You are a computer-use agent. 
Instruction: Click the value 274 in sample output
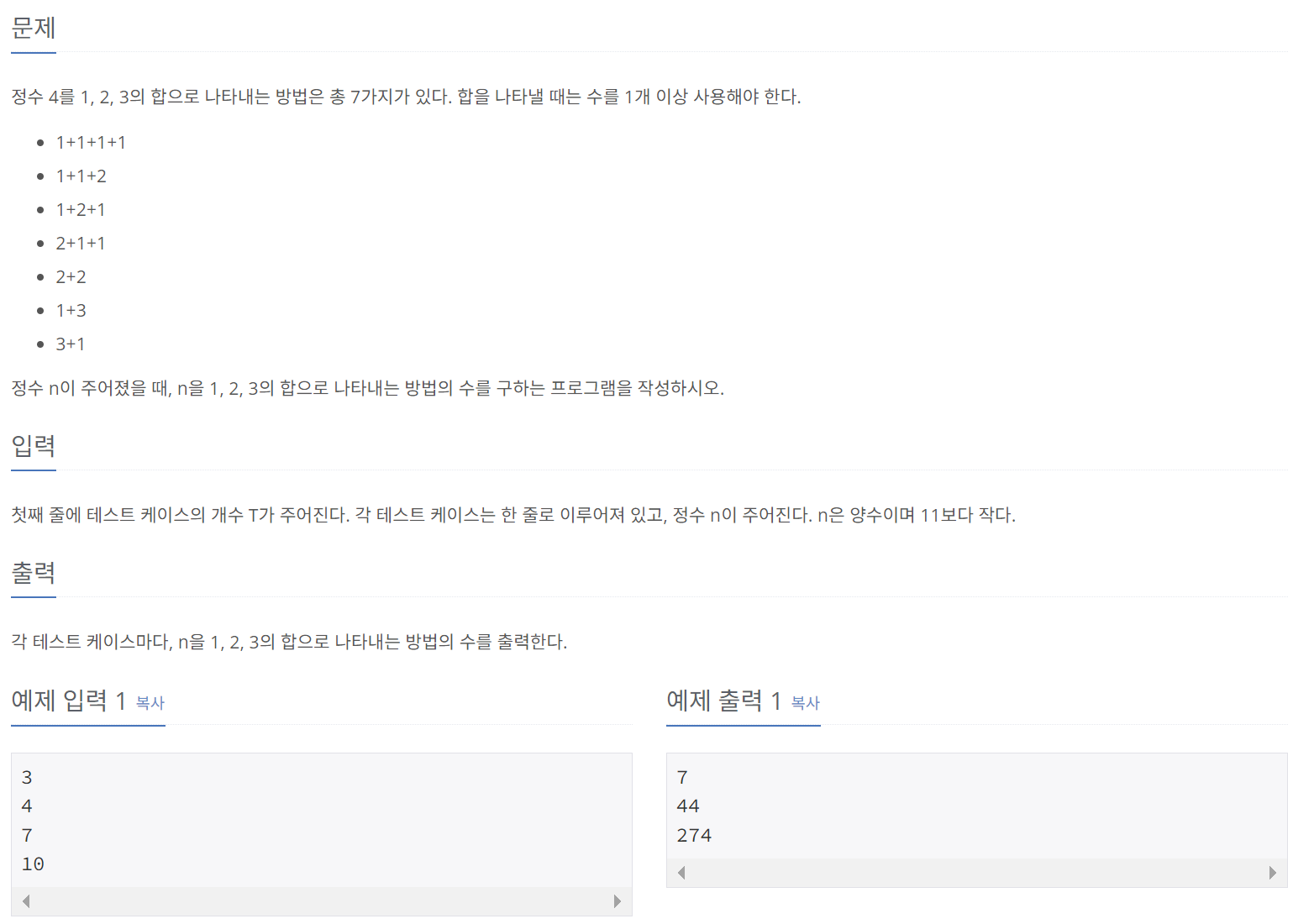click(x=694, y=836)
